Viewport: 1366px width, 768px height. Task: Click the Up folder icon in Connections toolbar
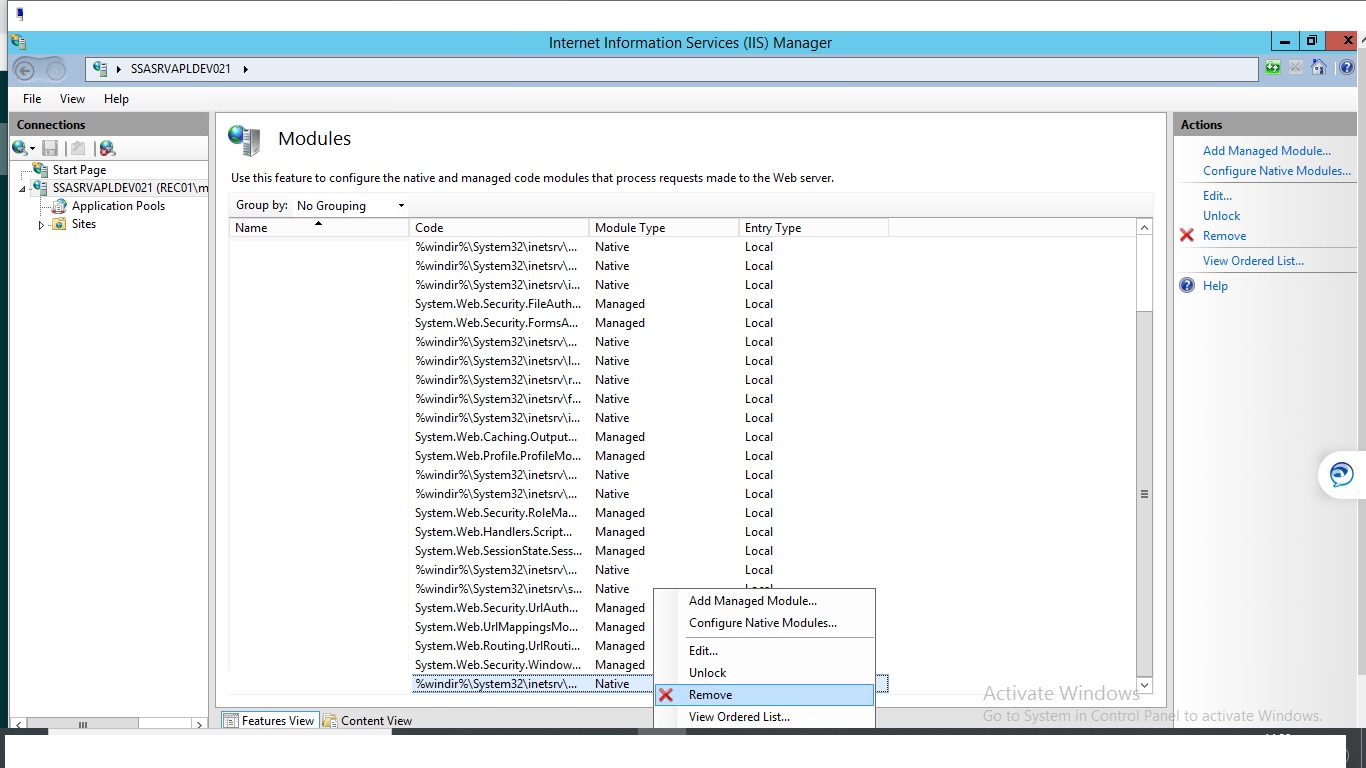(x=78, y=148)
